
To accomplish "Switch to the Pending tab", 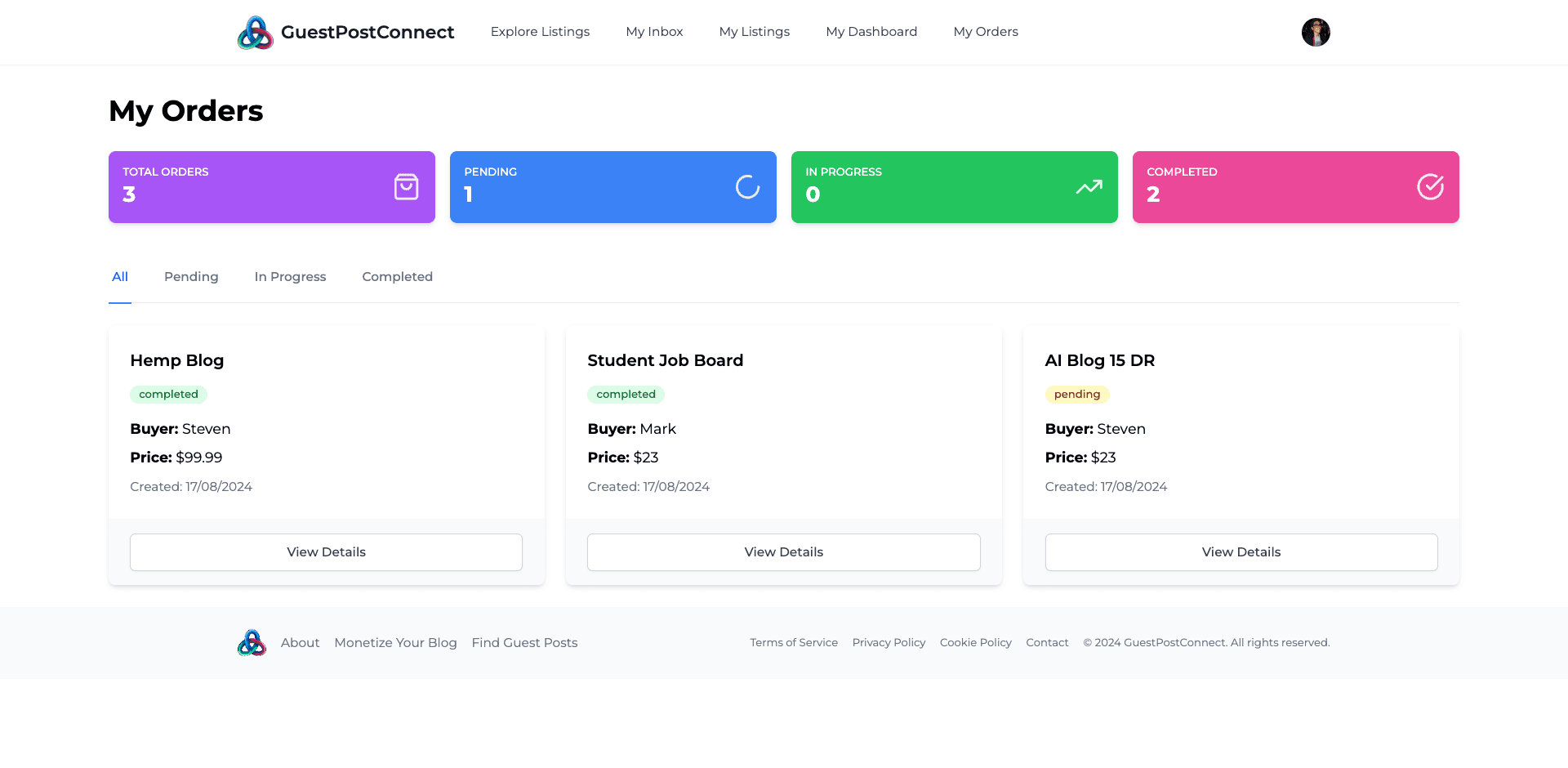I will tap(191, 277).
